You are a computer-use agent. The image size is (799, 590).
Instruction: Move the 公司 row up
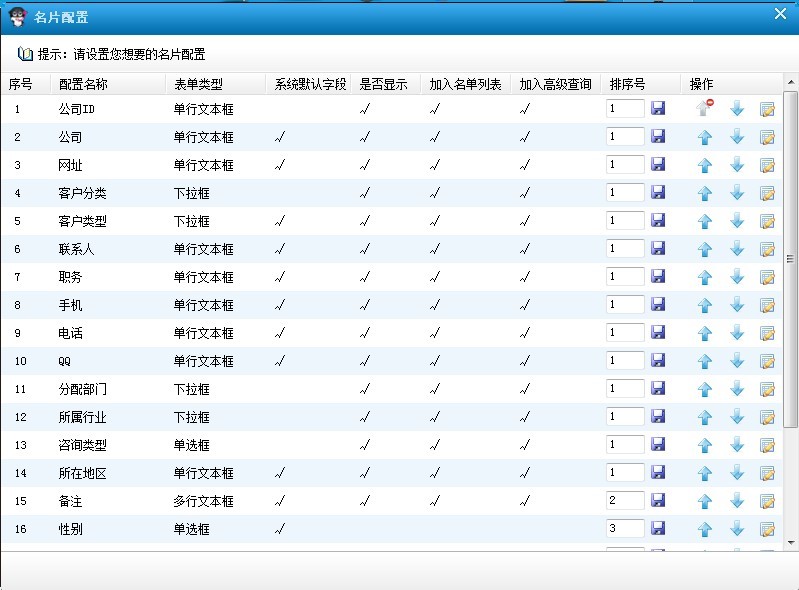[x=704, y=137]
